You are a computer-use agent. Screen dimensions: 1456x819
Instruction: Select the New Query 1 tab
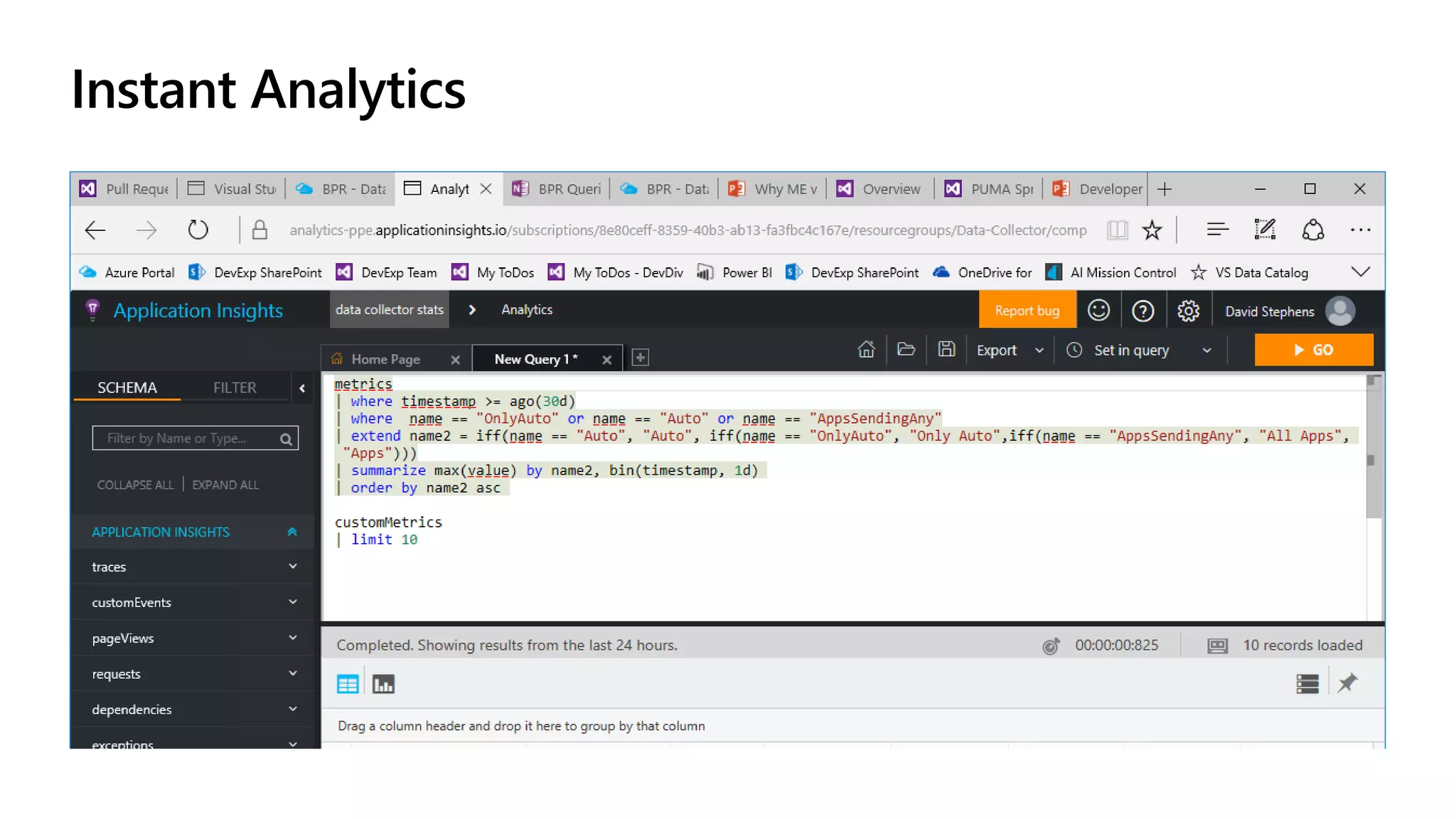[536, 359]
